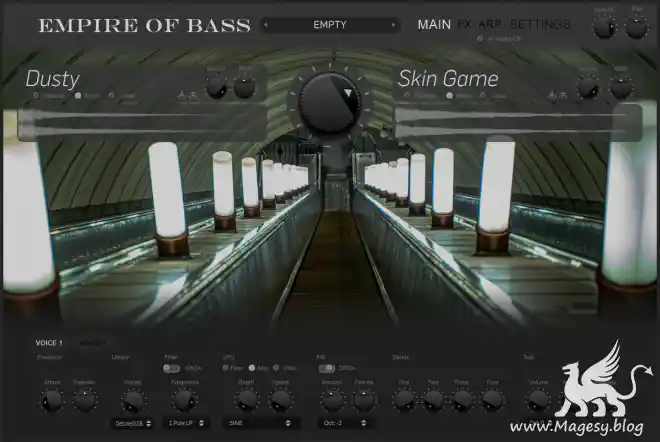Select the third LFO target radio after Amp
660x442 pixels.
[x=276, y=368]
